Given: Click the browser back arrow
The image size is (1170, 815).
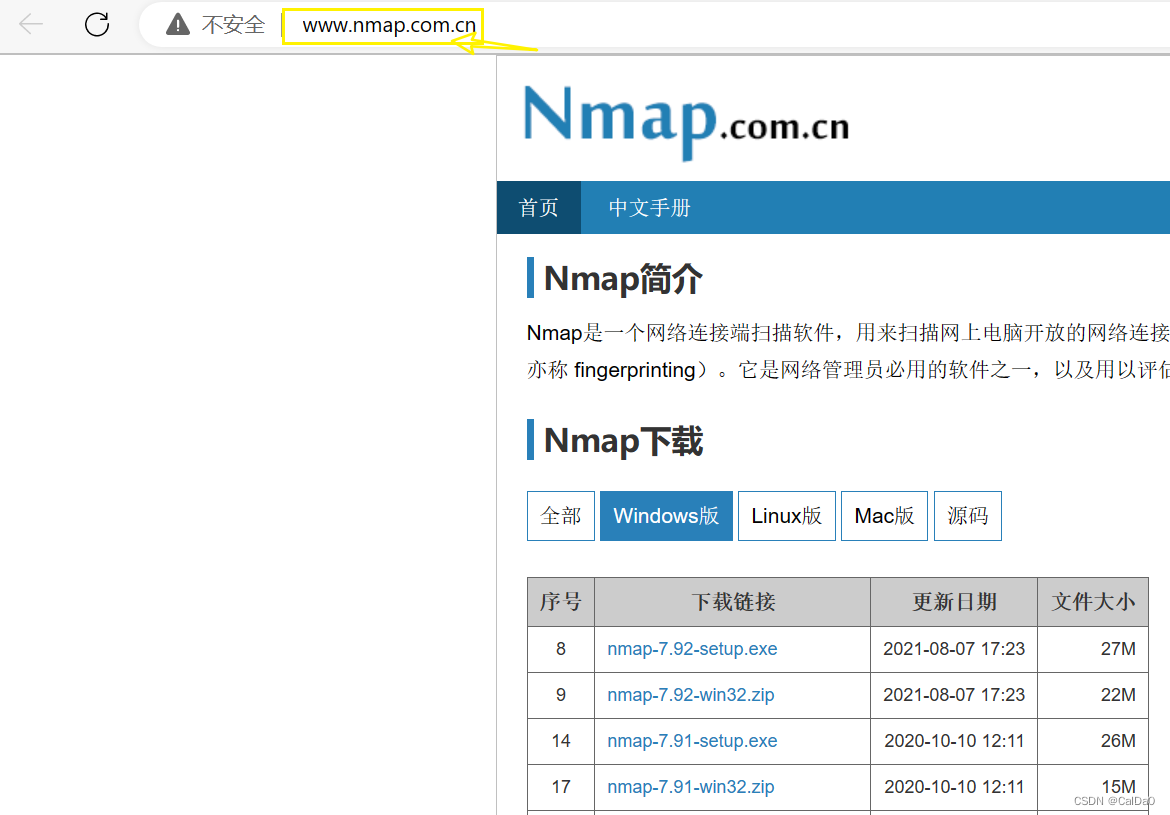Looking at the screenshot, I should [31, 25].
